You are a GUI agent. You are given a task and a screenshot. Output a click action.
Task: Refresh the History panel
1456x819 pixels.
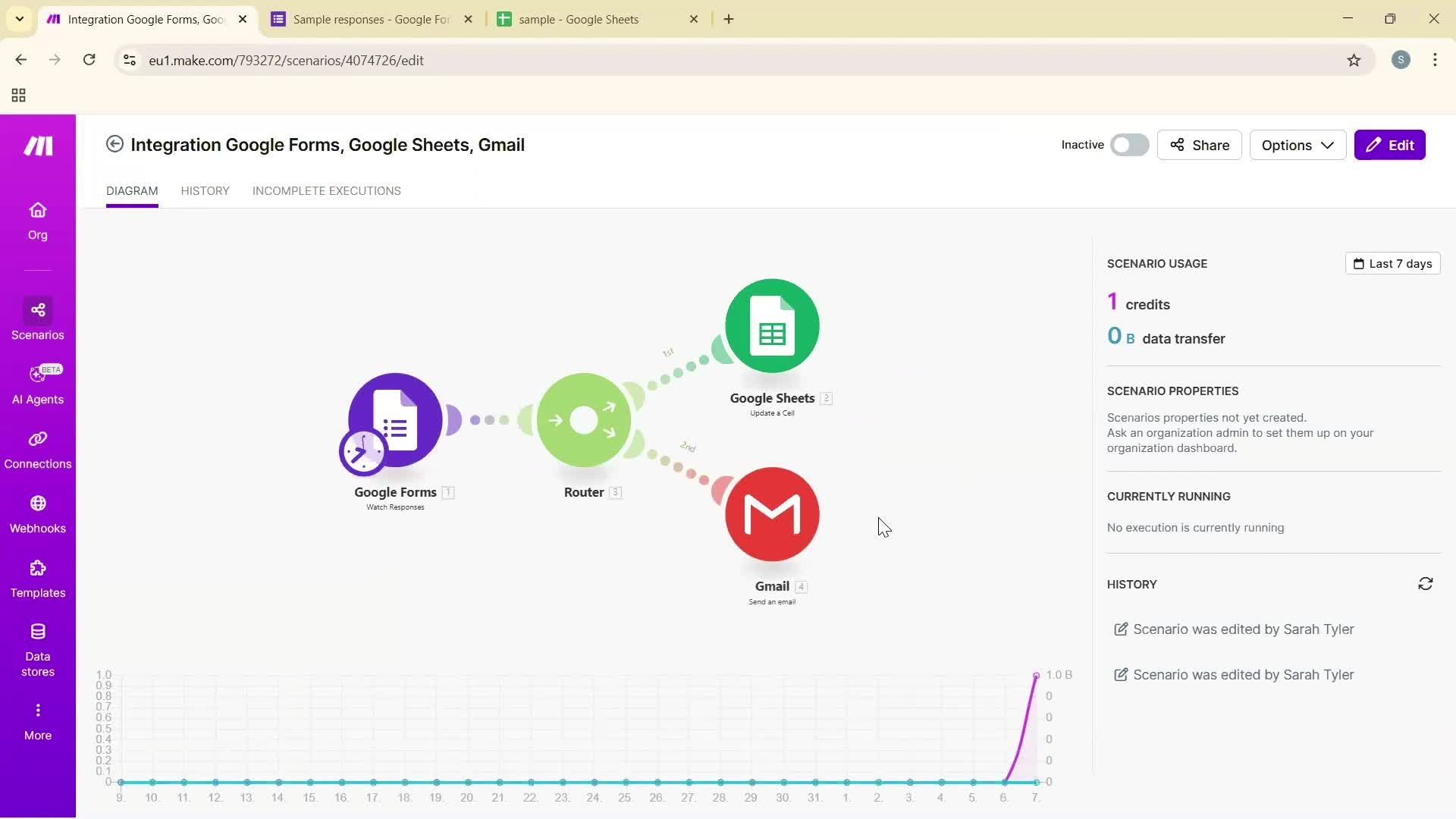[1426, 583]
